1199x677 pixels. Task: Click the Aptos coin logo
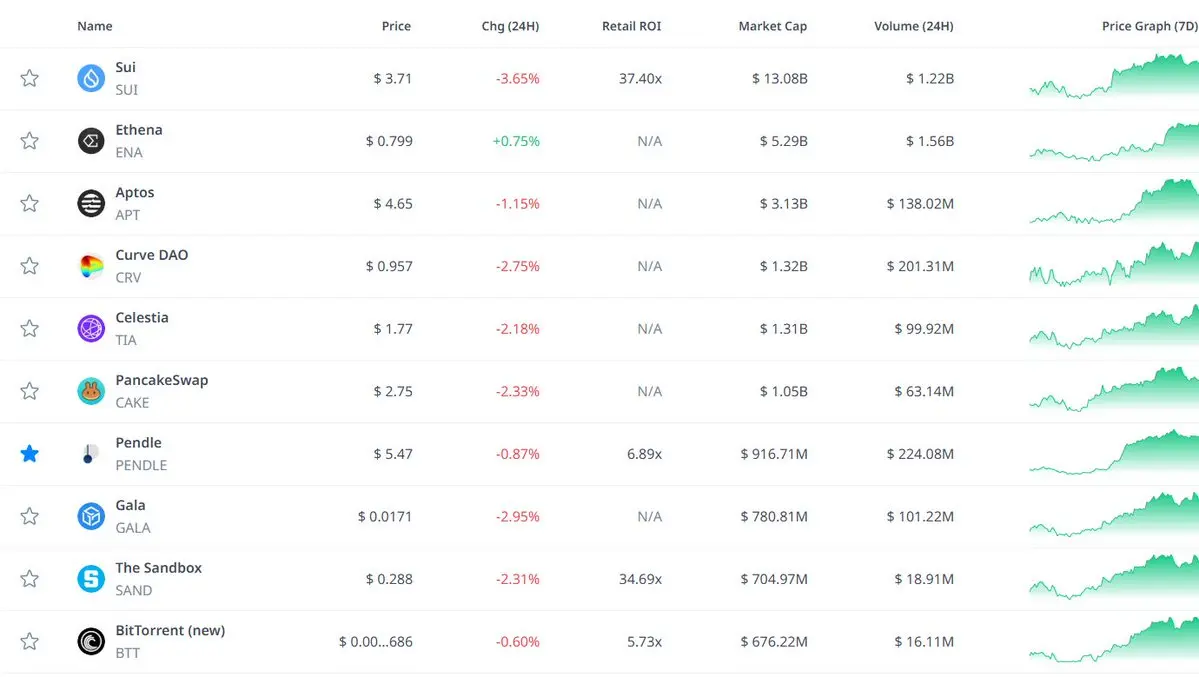point(91,203)
